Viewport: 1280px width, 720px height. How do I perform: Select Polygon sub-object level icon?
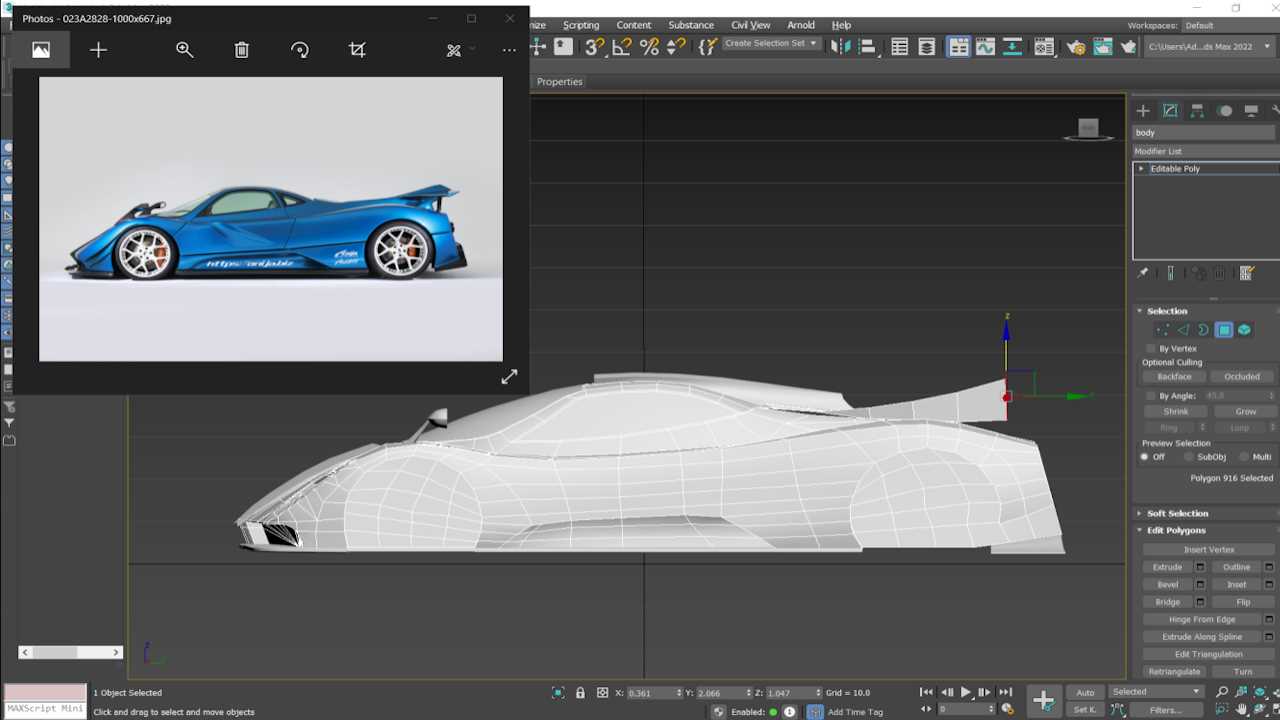[x=1224, y=330]
